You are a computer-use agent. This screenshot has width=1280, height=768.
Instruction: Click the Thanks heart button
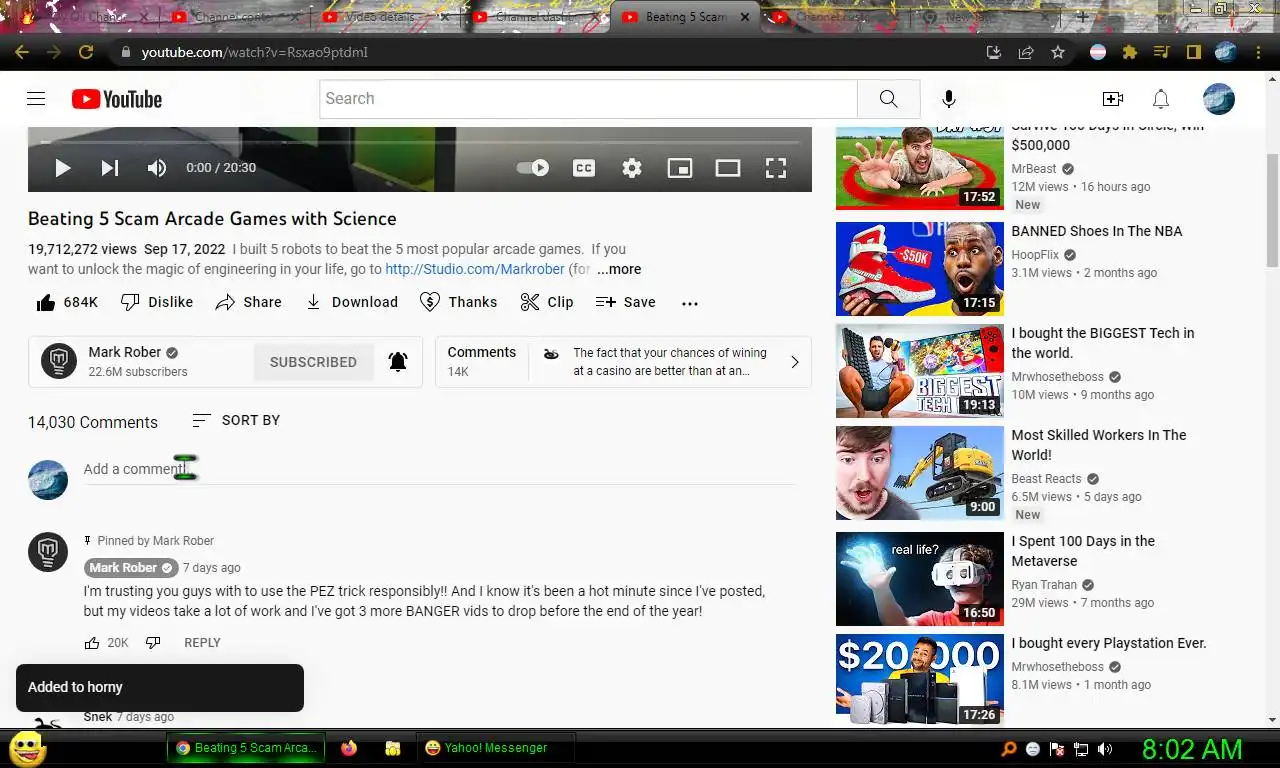458,302
